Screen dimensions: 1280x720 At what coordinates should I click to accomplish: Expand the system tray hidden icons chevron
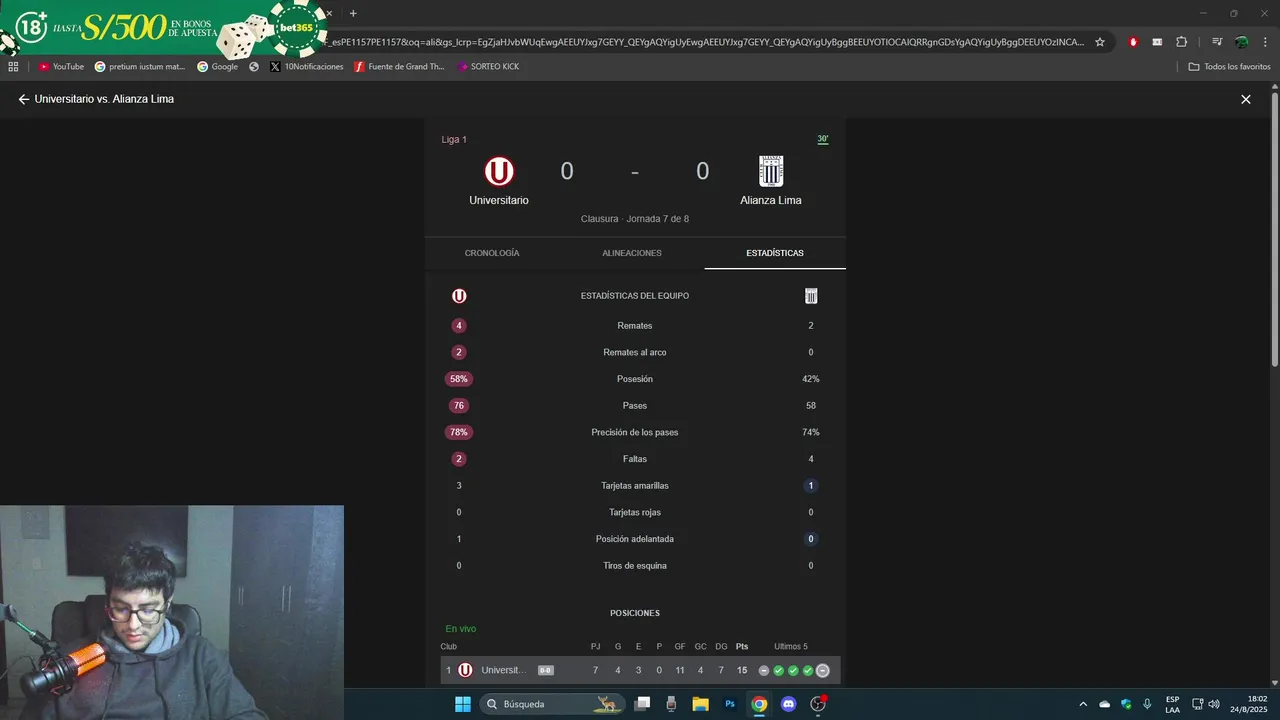1083,704
